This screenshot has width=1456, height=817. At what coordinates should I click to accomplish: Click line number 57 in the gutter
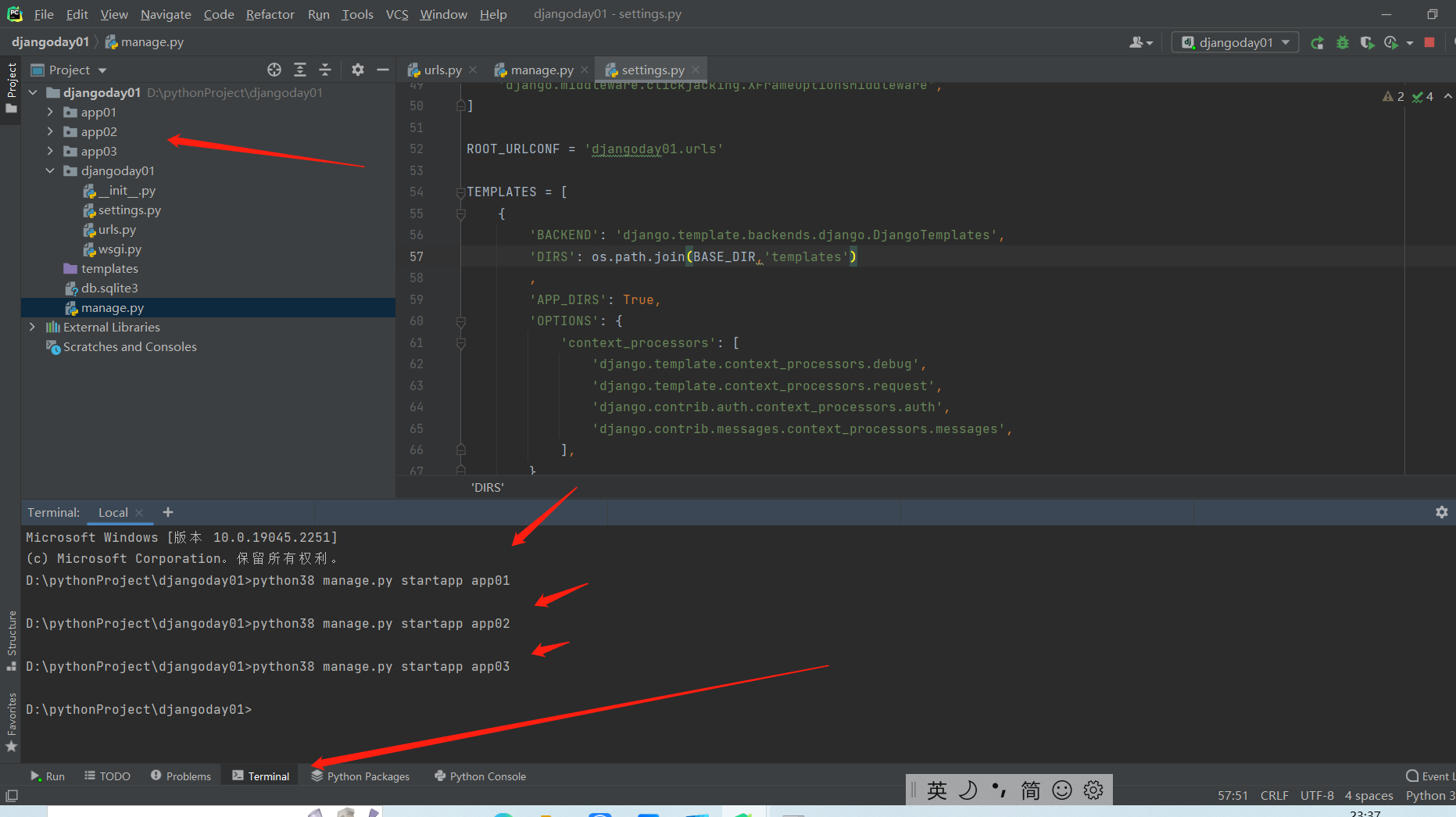(x=417, y=257)
